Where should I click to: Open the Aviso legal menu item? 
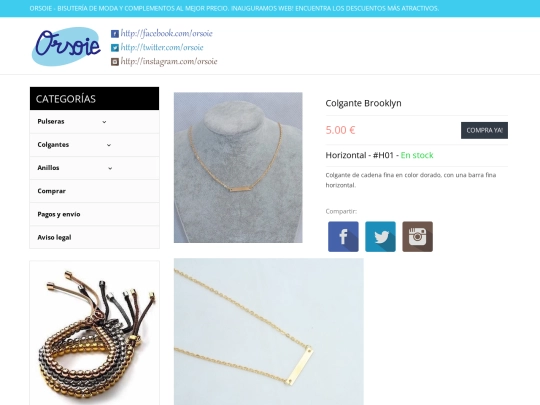pos(94,237)
